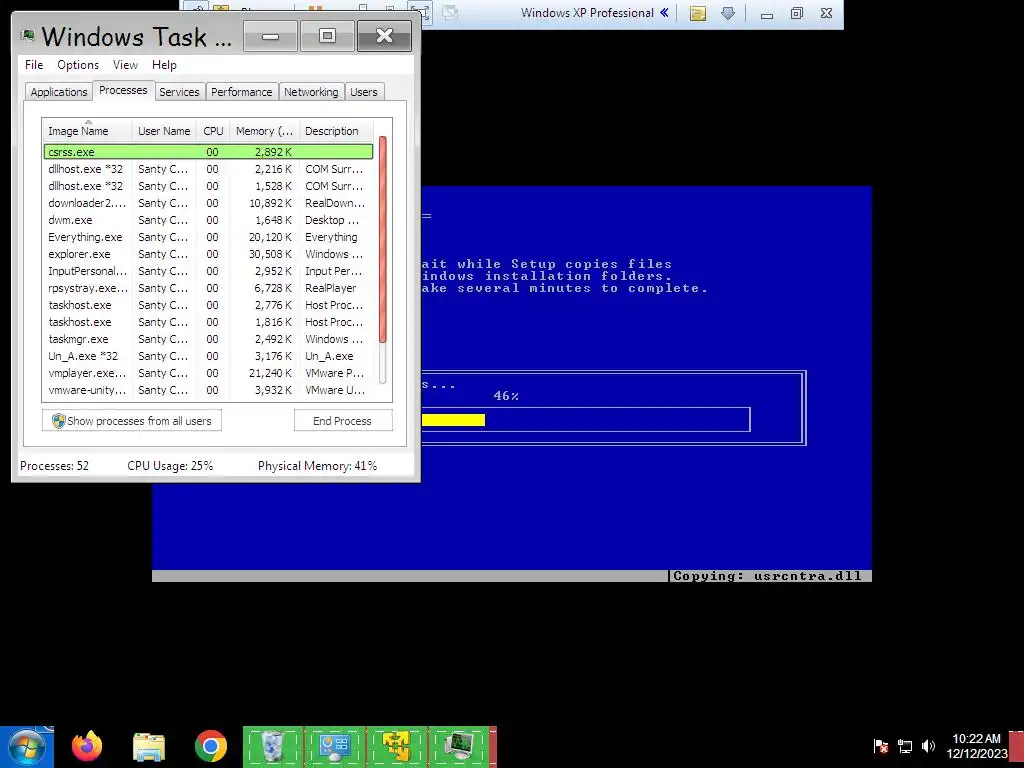Open the View menu
This screenshot has width=1024, height=768.
(x=125, y=65)
